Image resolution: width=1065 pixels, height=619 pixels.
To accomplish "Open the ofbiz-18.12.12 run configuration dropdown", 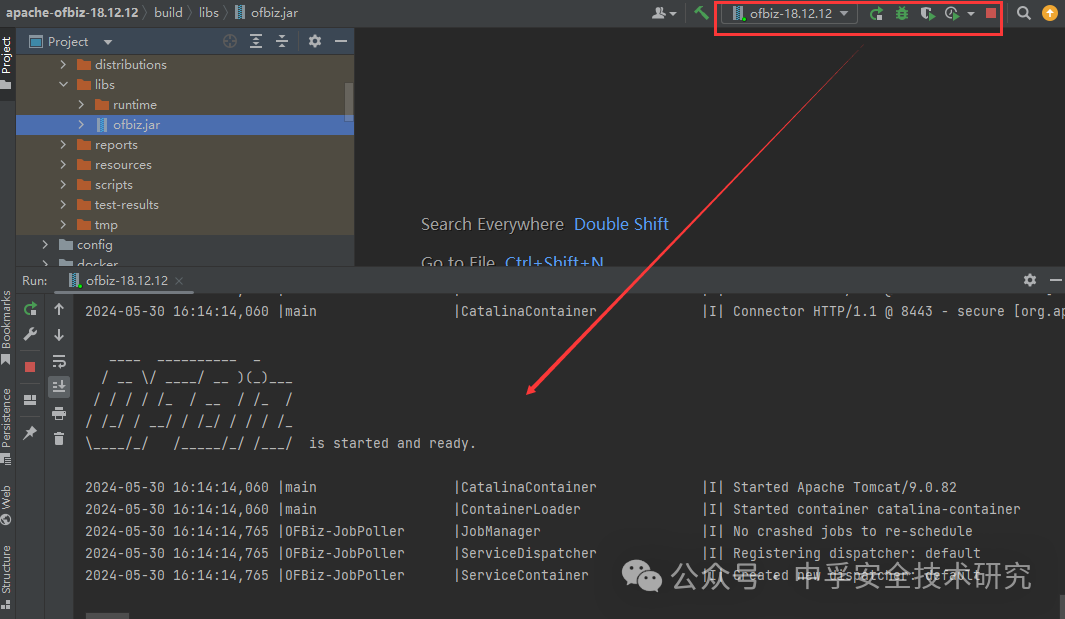I will (x=790, y=14).
